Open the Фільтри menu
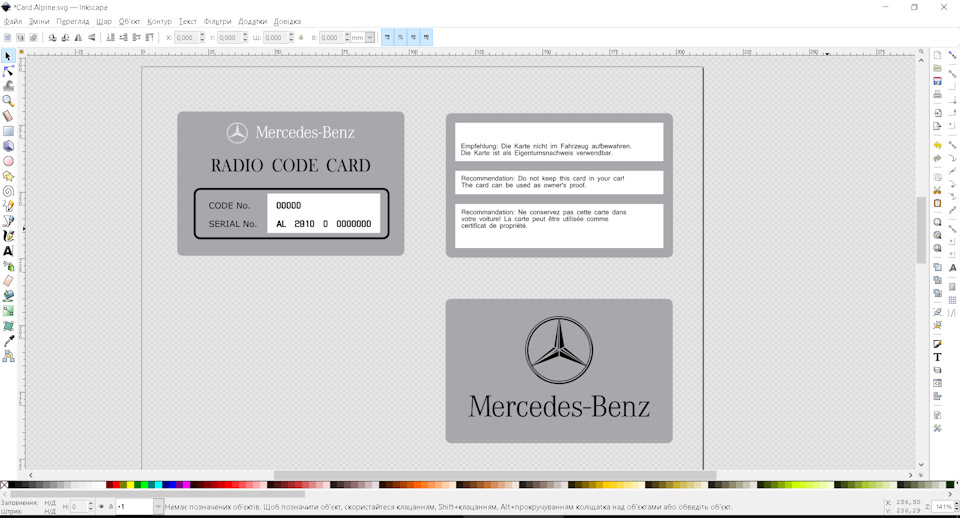 pos(217,21)
